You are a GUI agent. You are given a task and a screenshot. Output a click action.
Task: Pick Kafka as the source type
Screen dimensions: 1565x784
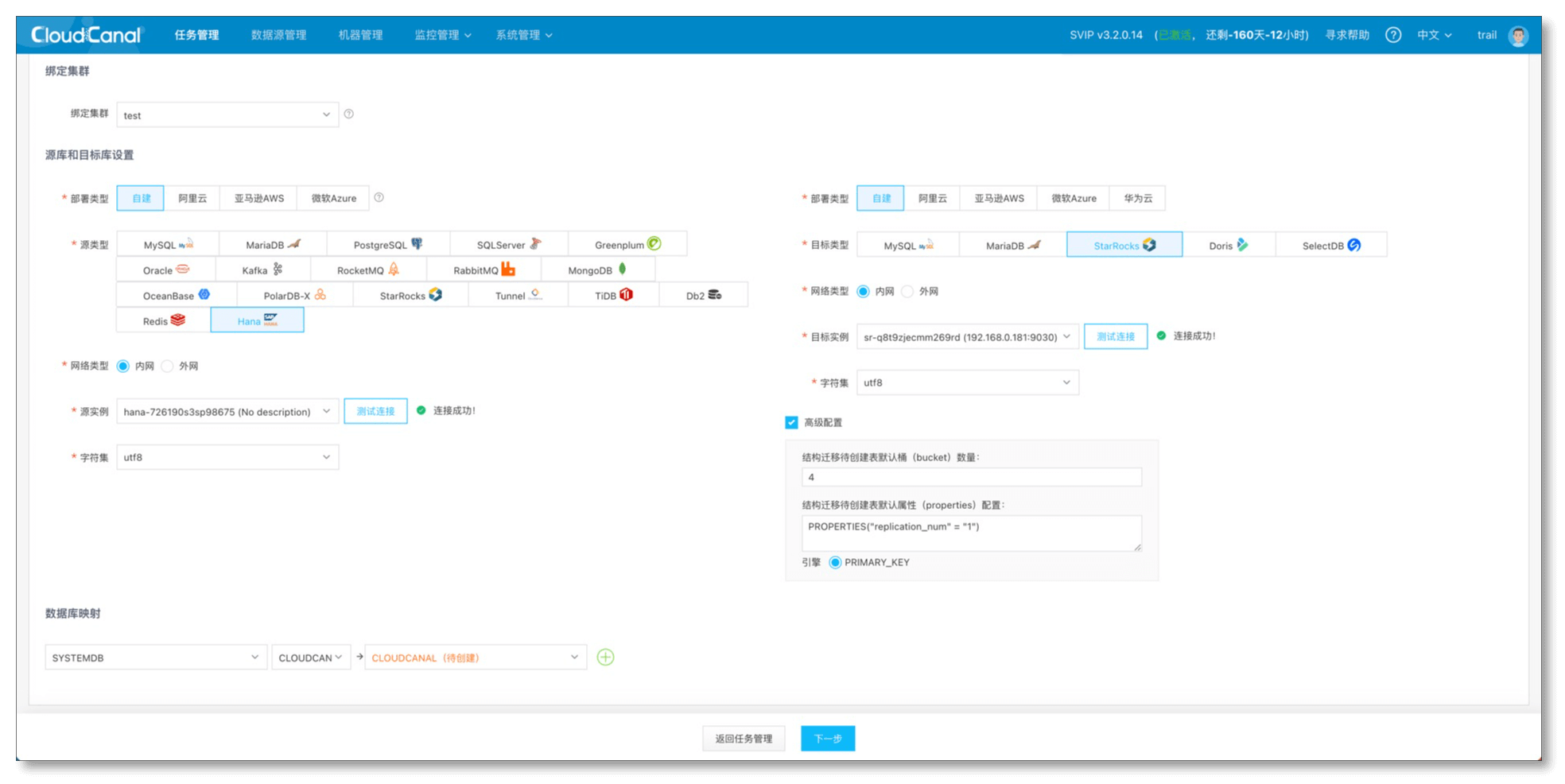pos(262,270)
